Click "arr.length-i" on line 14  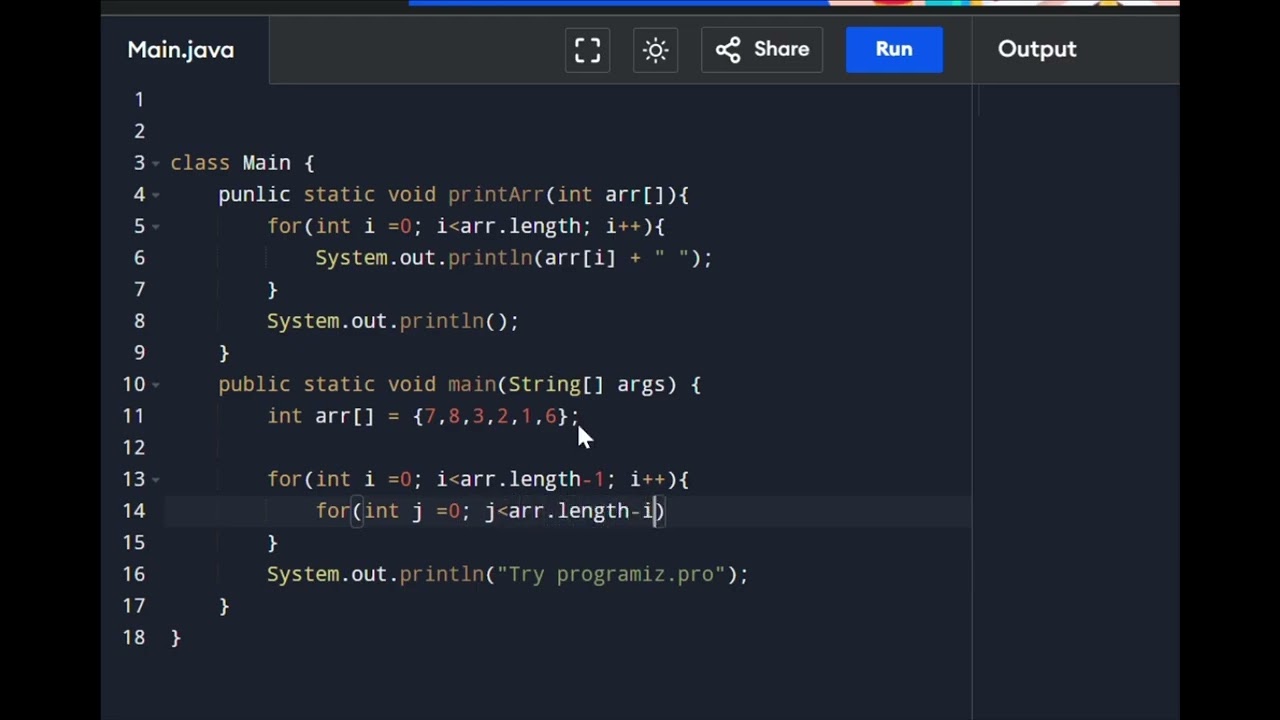tap(581, 511)
